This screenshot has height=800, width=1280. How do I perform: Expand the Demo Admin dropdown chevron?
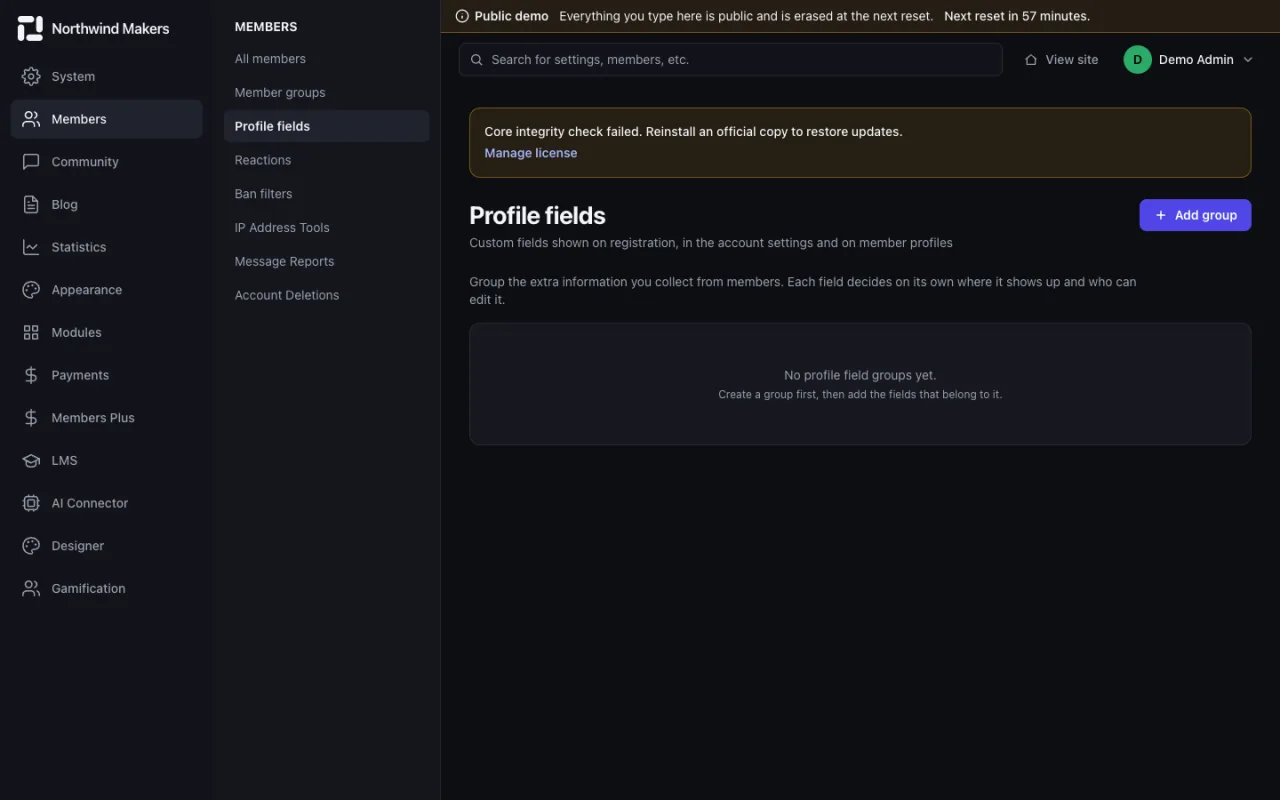(1247, 60)
